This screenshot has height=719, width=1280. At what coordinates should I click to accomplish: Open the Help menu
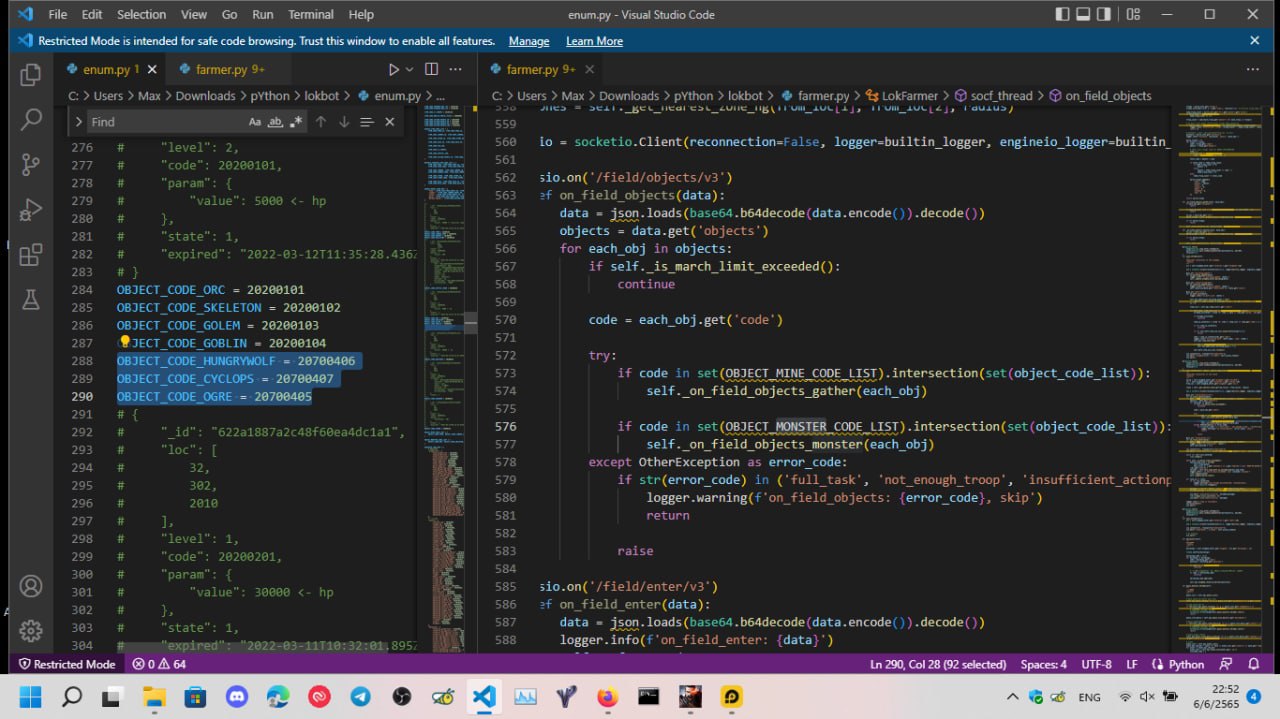[x=361, y=14]
